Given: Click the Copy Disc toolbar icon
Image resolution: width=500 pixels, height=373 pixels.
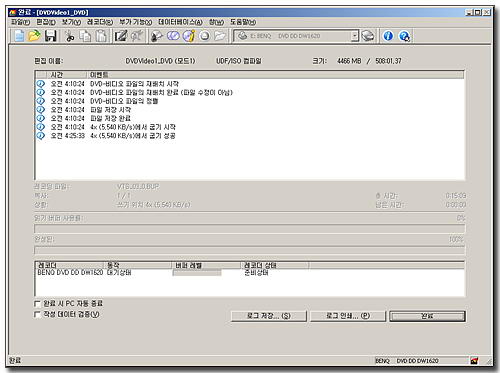Looking at the screenshot, I should click(x=173, y=36).
